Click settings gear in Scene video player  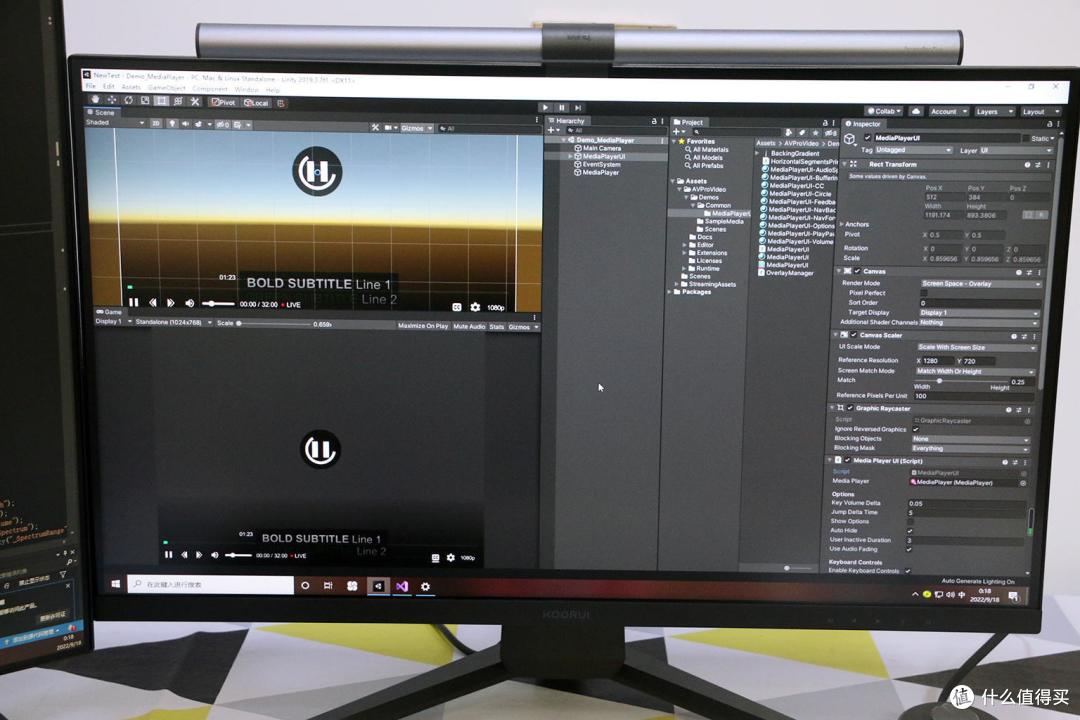(475, 307)
